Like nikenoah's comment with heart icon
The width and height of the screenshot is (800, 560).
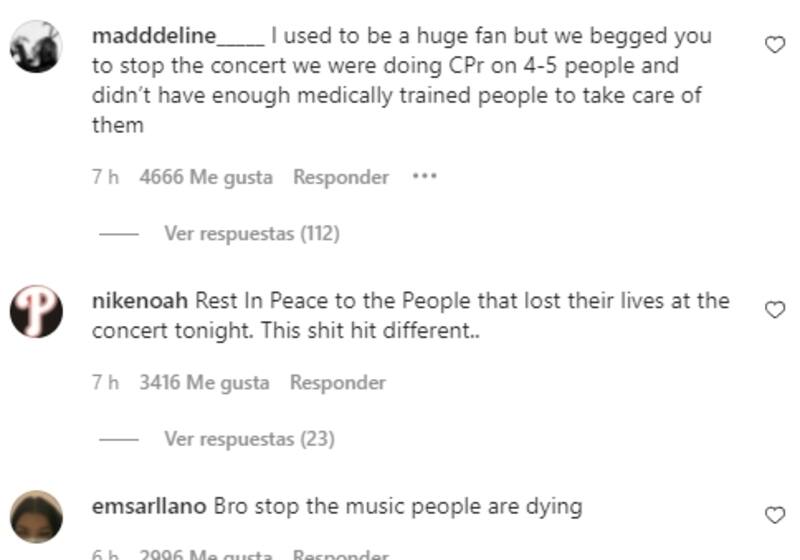(x=775, y=310)
